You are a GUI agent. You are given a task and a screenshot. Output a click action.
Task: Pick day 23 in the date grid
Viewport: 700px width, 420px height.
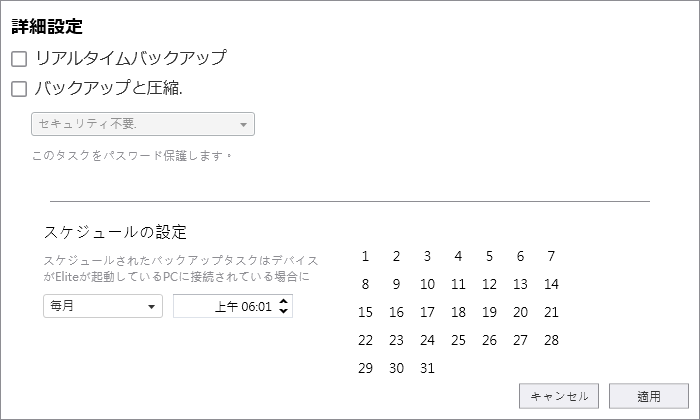[x=396, y=341]
